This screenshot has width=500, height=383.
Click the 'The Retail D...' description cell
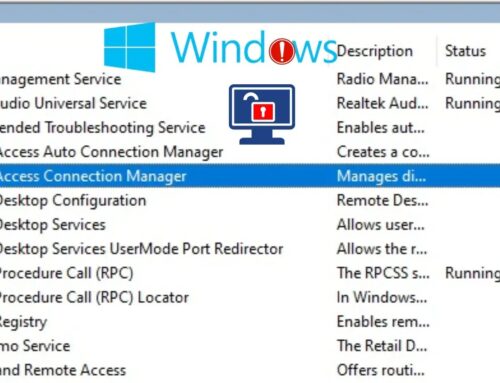pyautogui.click(x=382, y=346)
